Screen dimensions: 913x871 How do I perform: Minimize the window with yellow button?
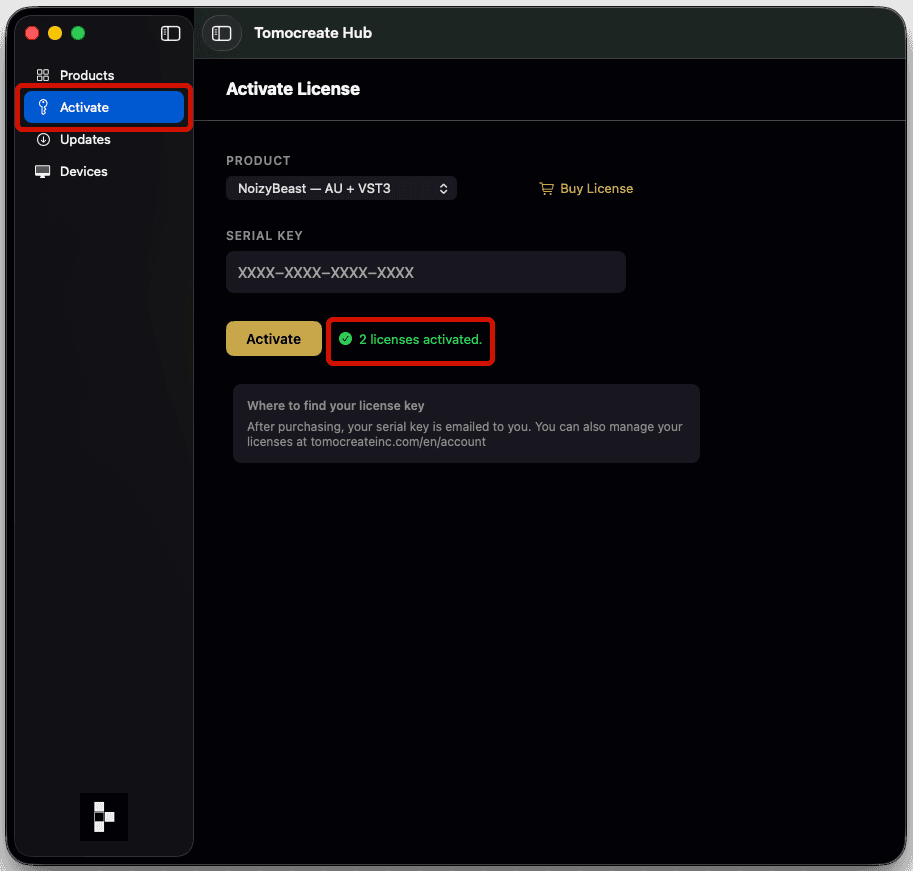(55, 33)
